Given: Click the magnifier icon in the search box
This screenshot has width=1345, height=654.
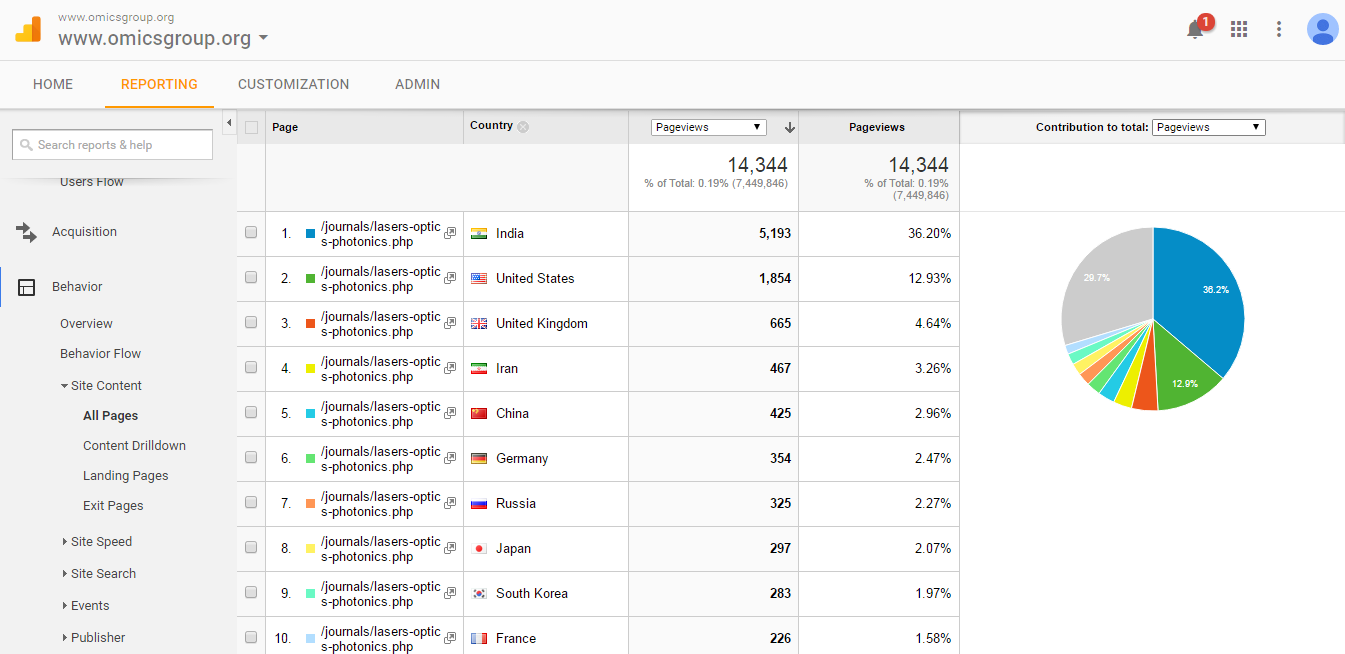Looking at the screenshot, I should [26, 145].
